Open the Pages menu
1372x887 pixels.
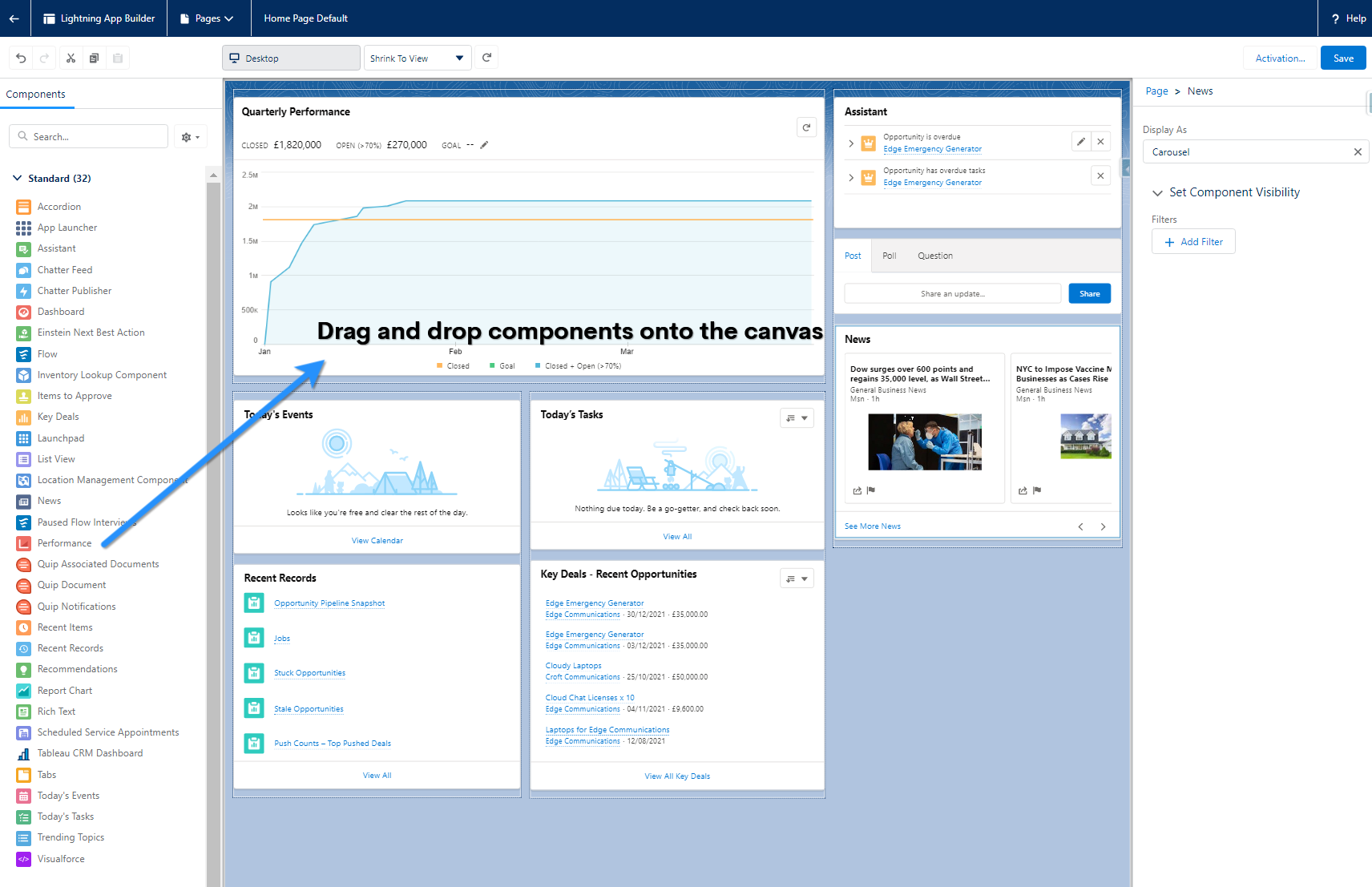pos(208,18)
